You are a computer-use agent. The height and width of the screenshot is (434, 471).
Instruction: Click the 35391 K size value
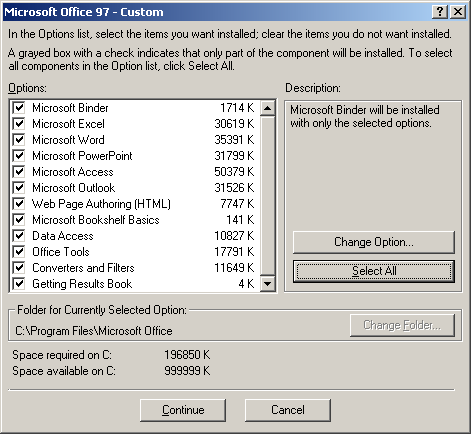234,140
